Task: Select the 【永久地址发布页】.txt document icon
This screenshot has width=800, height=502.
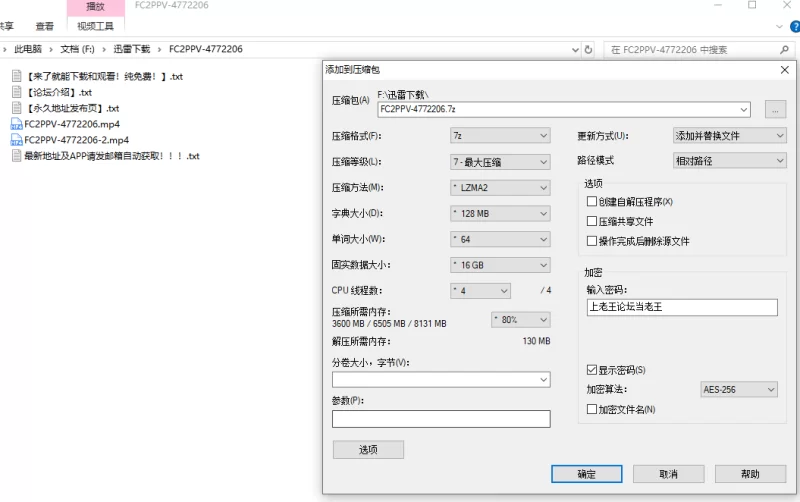Action: (x=16, y=108)
